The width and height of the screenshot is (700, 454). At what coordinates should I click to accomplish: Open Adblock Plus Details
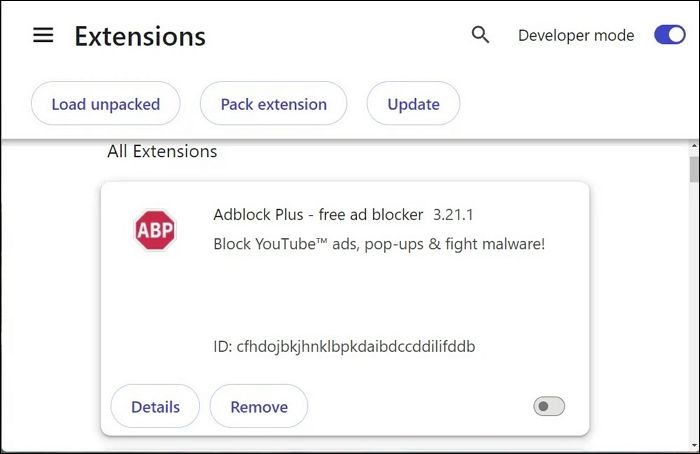tap(155, 407)
